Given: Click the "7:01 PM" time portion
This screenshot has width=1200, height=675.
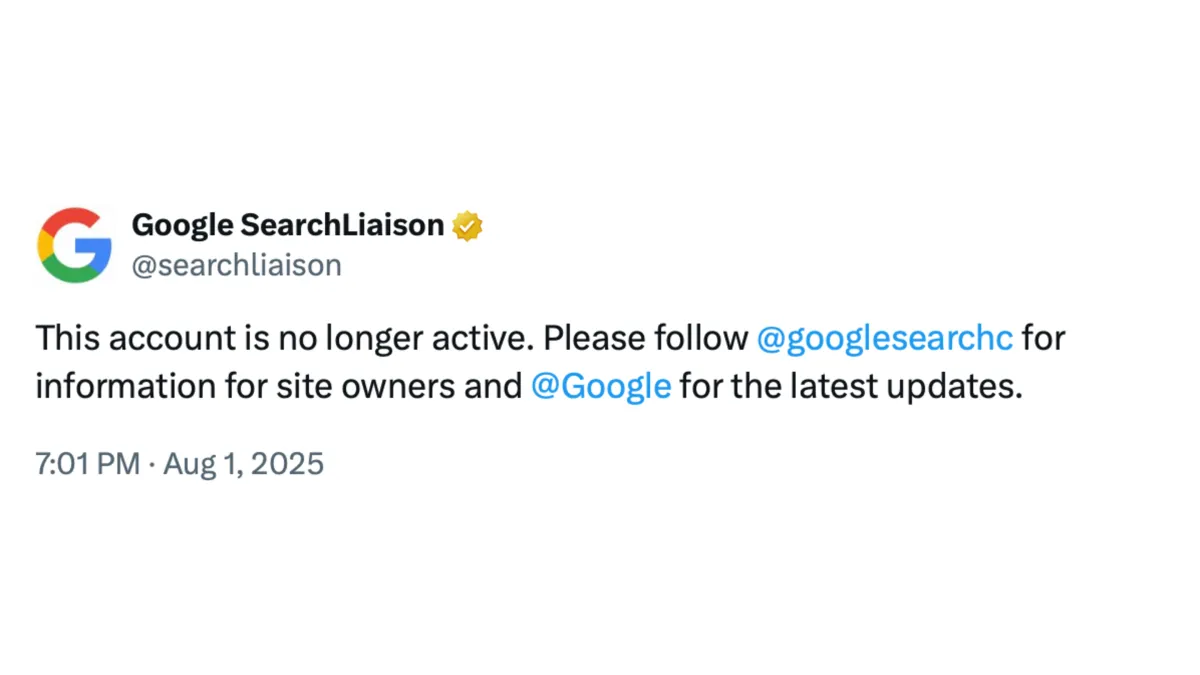Looking at the screenshot, I should click(x=87, y=463).
